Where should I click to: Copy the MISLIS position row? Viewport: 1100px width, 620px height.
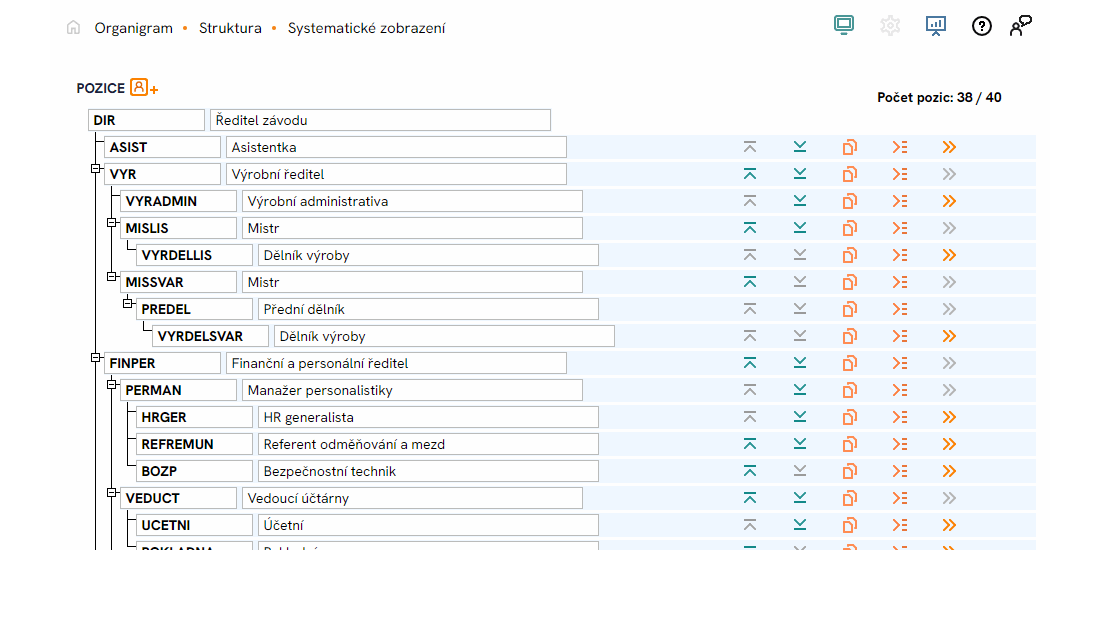coord(850,228)
